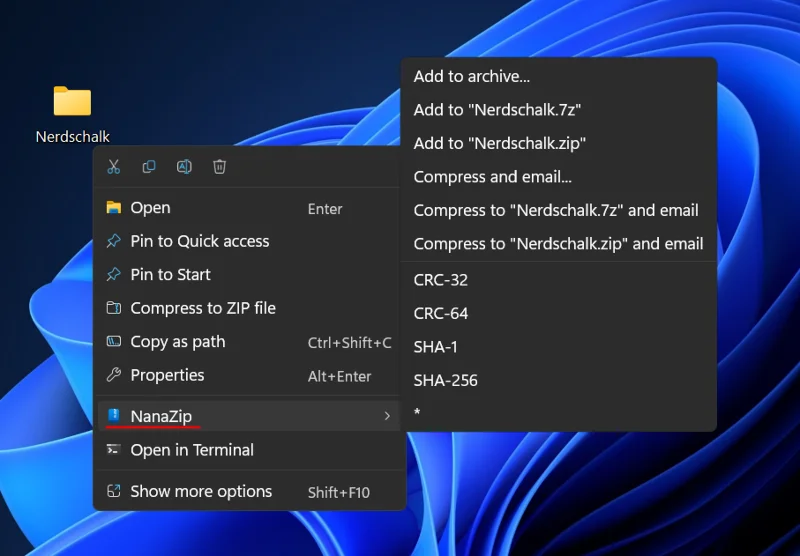Choose Compress and email...
Image resolution: width=800 pixels, height=556 pixels.
559,177
